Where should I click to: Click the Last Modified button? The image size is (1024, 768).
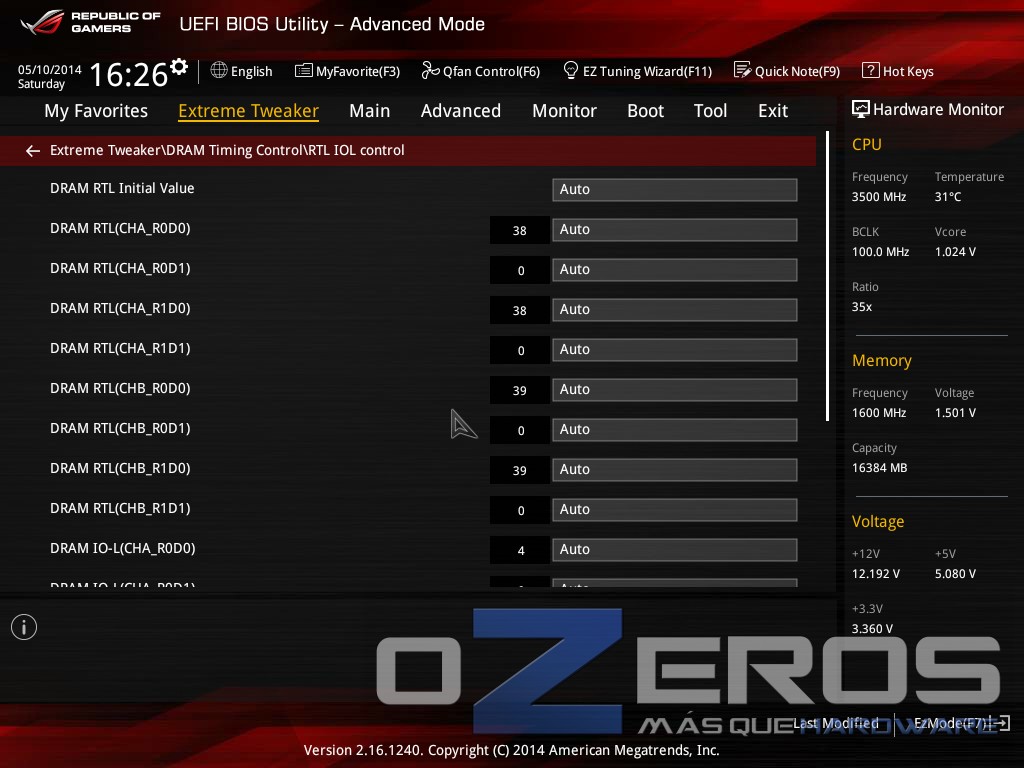pos(836,723)
